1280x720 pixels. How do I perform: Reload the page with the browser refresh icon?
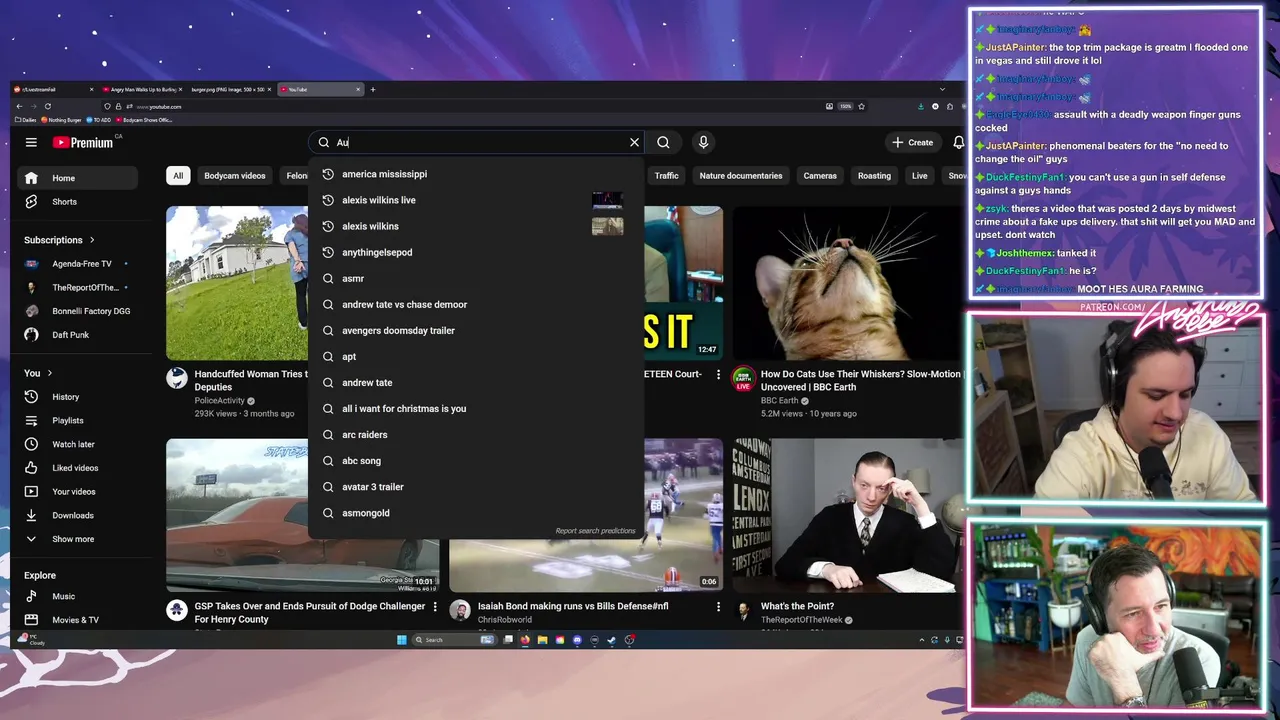pos(47,106)
